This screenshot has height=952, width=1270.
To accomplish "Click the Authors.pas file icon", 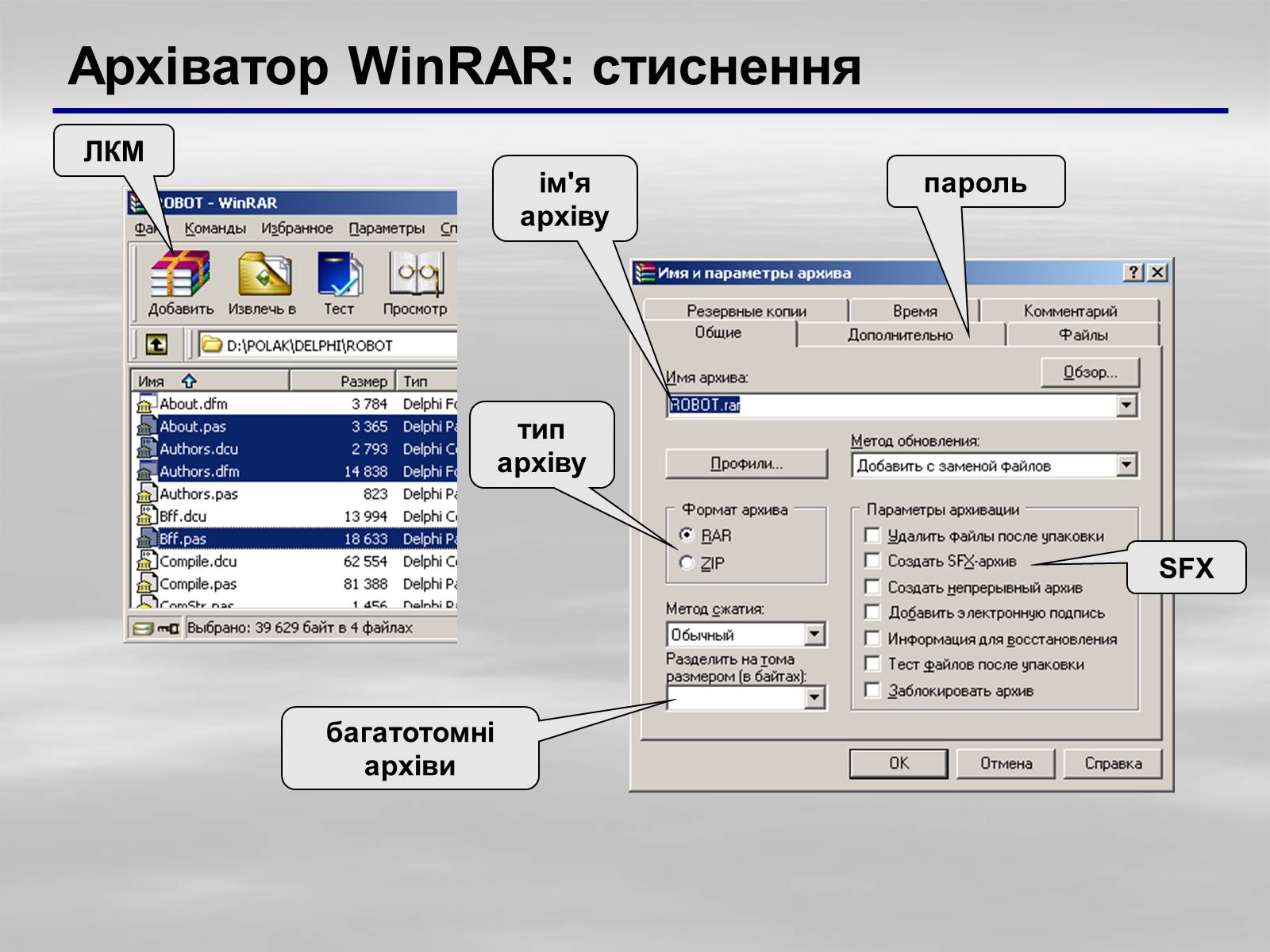I will pos(146,493).
